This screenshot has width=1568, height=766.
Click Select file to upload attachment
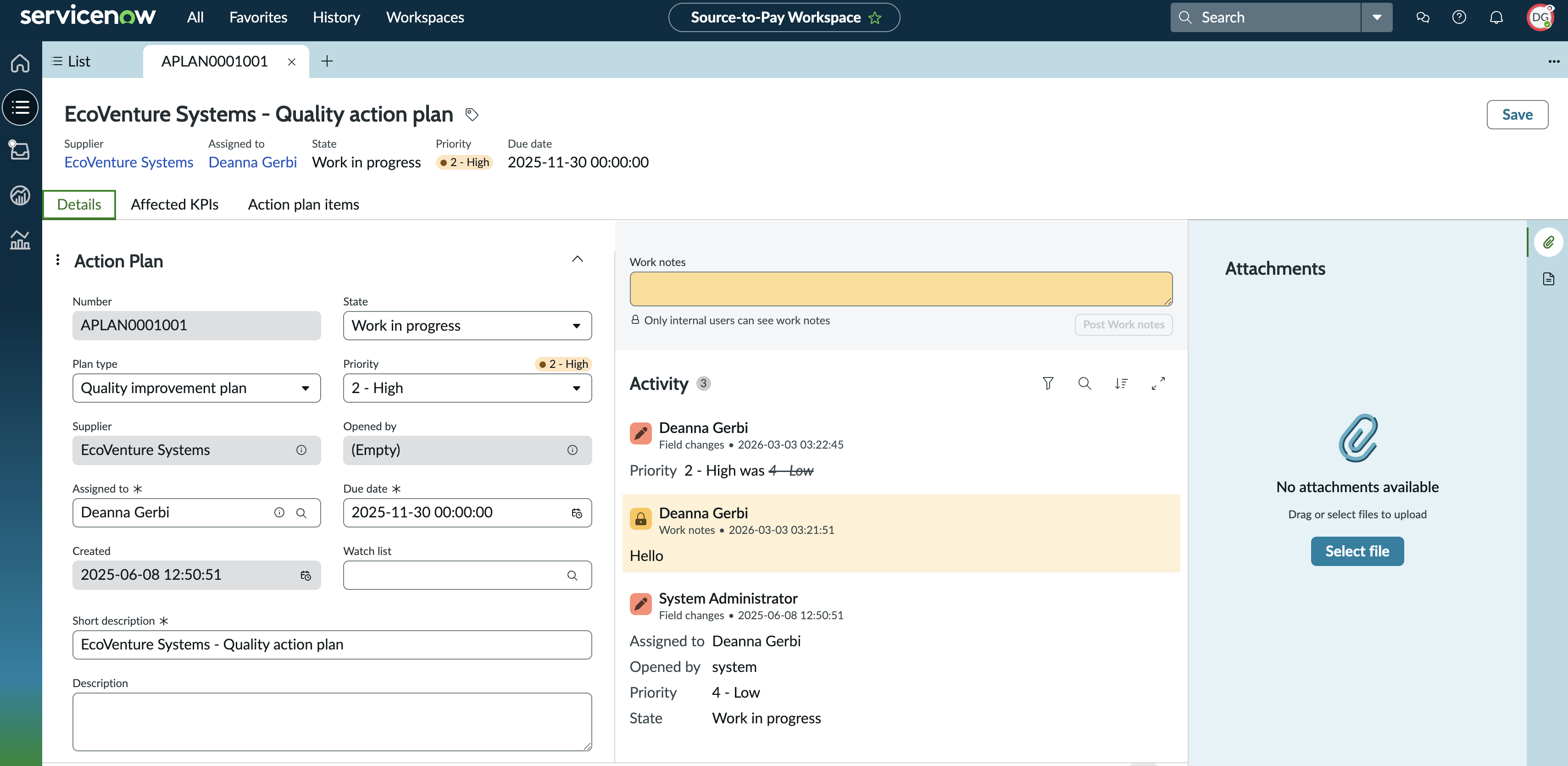pyautogui.click(x=1357, y=551)
